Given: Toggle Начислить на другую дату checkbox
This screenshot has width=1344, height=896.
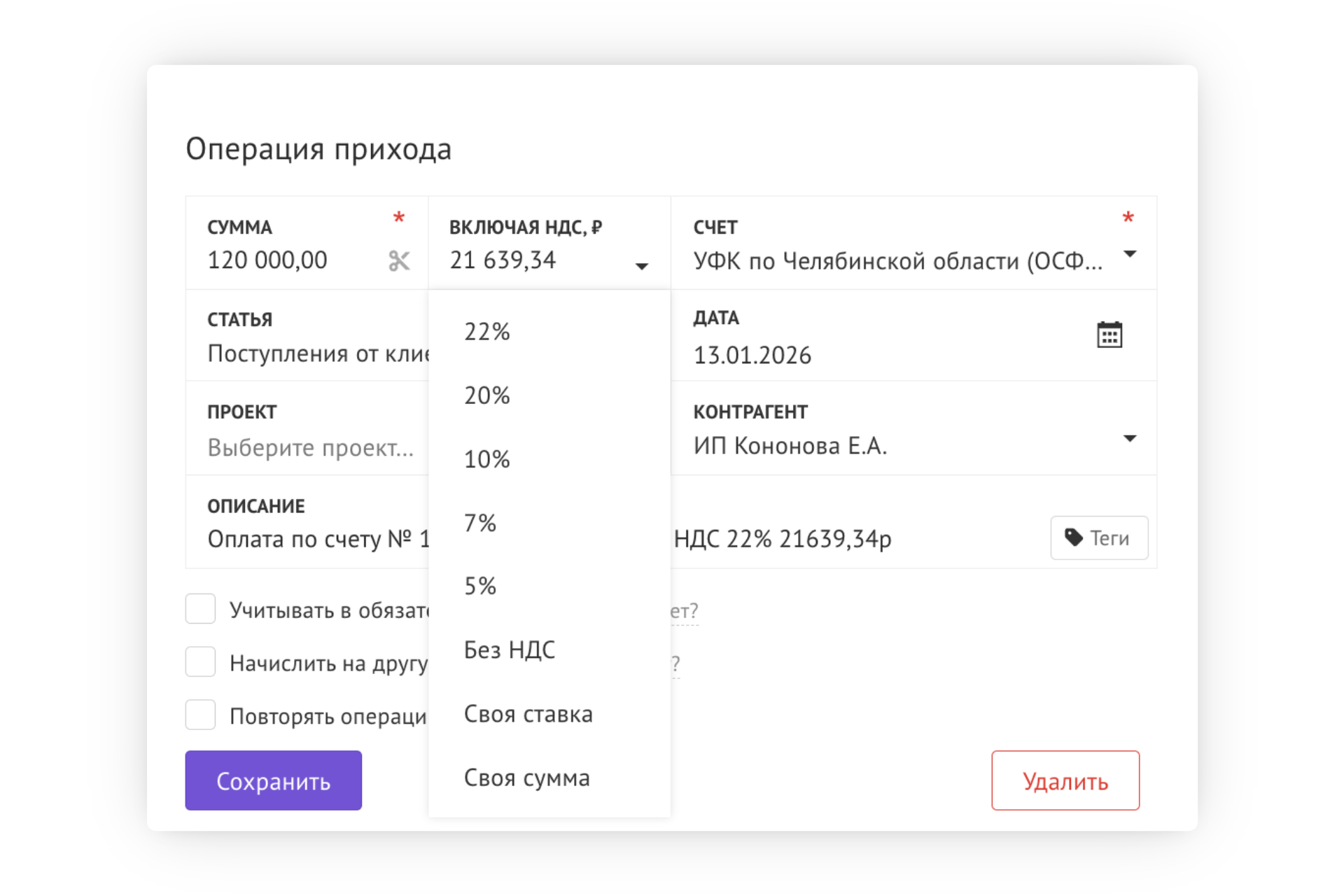Looking at the screenshot, I should 200,662.
